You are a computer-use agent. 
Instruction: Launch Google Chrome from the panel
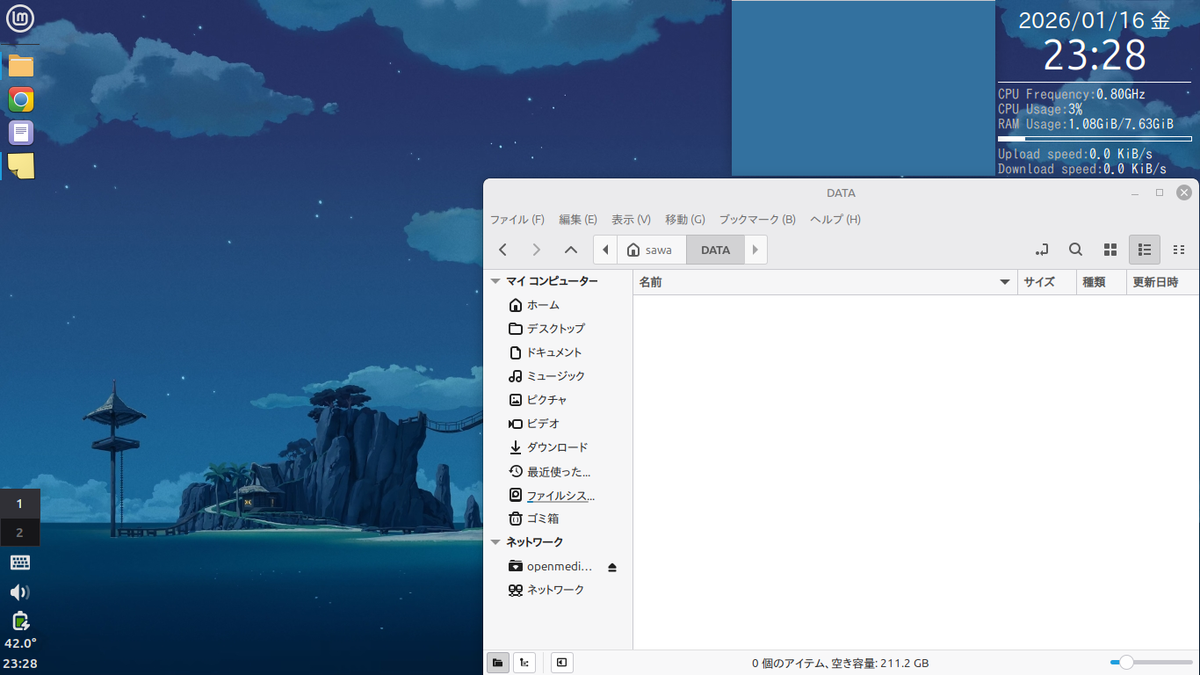coord(20,100)
